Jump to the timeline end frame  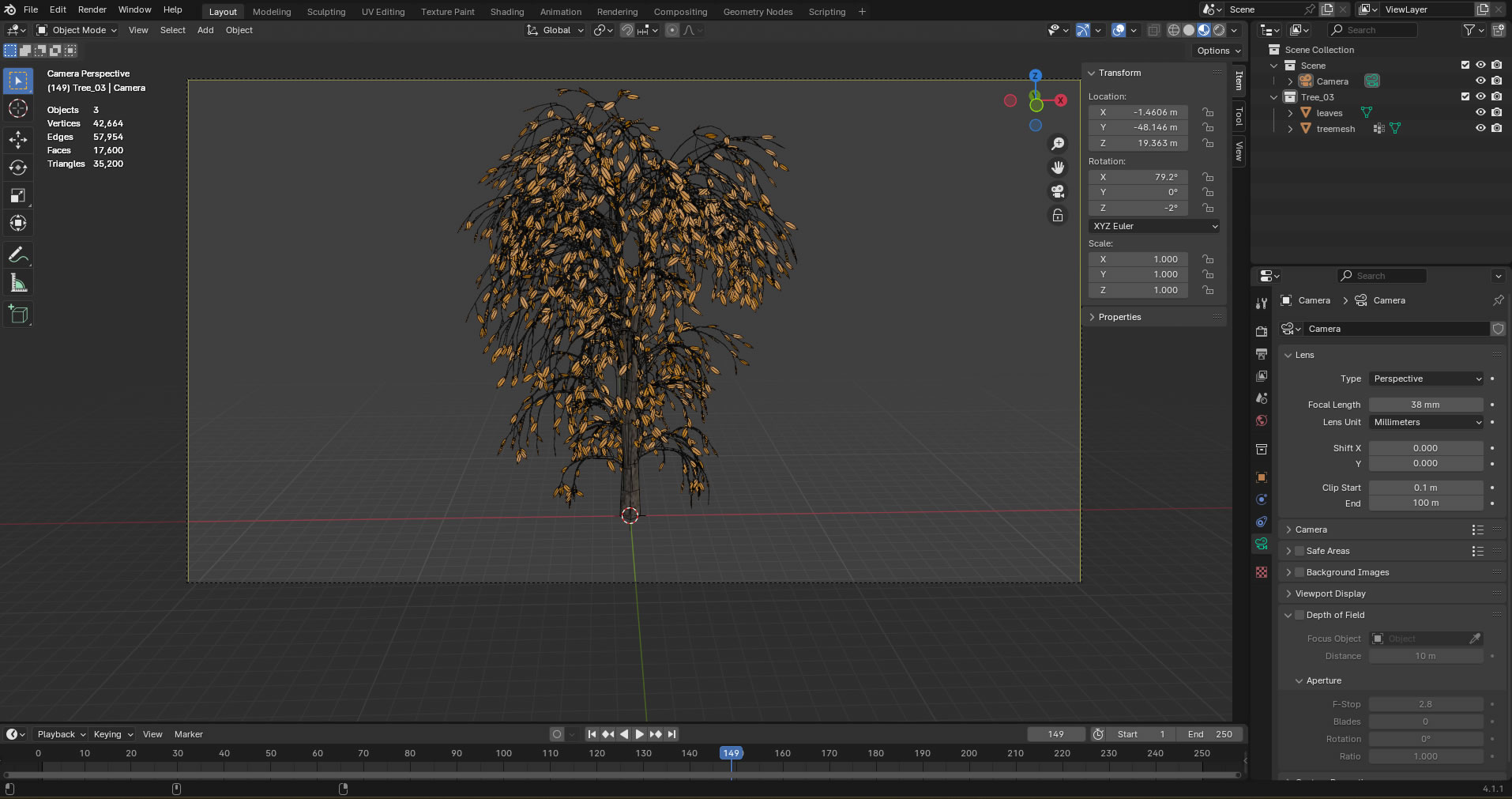coord(671,734)
